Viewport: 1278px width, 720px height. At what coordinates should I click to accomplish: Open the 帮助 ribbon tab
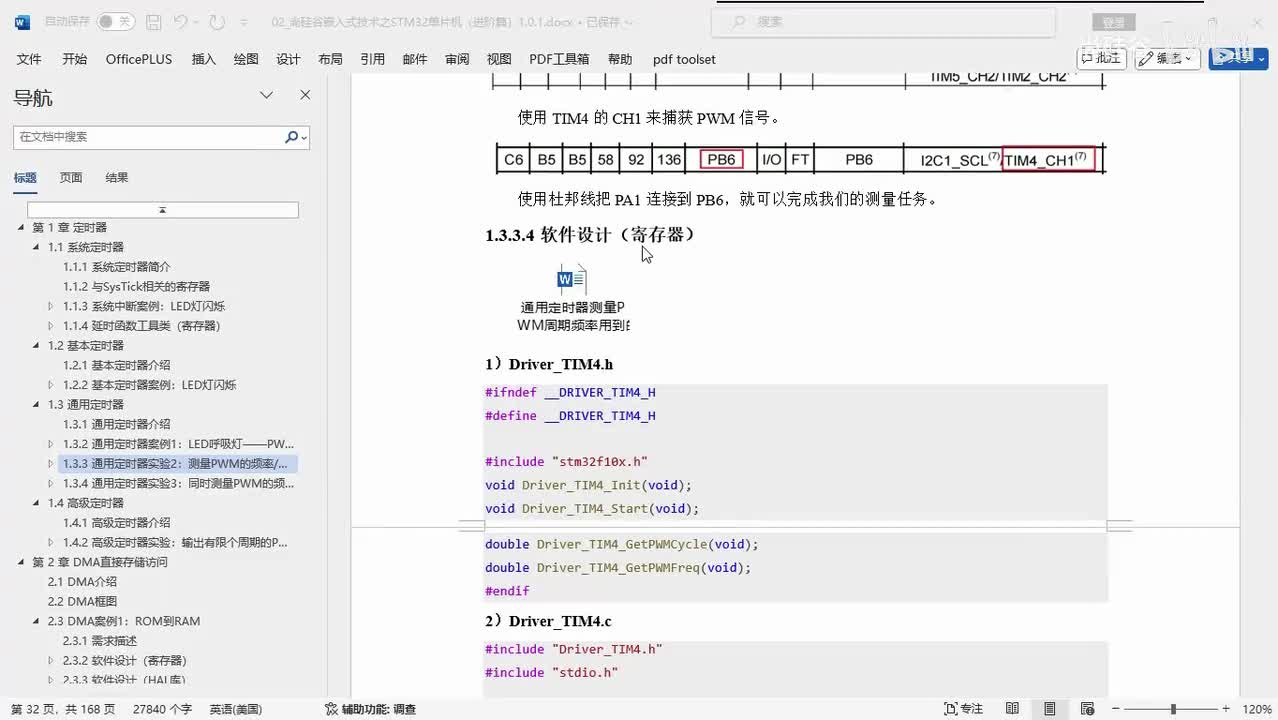pos(620,59)
